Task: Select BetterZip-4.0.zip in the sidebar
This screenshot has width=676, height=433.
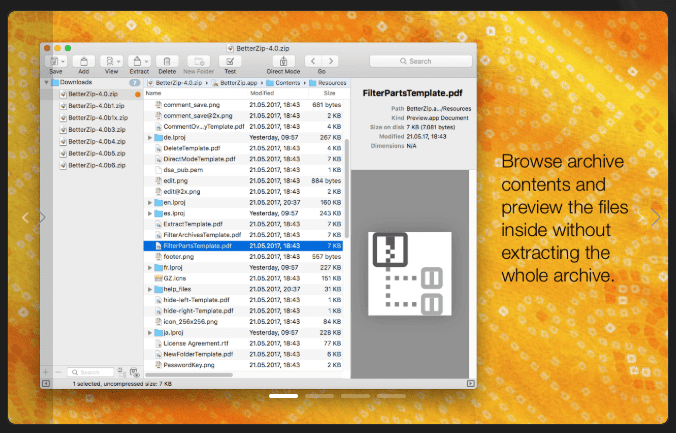Action: pyautogui.click(x=93, y=94)
